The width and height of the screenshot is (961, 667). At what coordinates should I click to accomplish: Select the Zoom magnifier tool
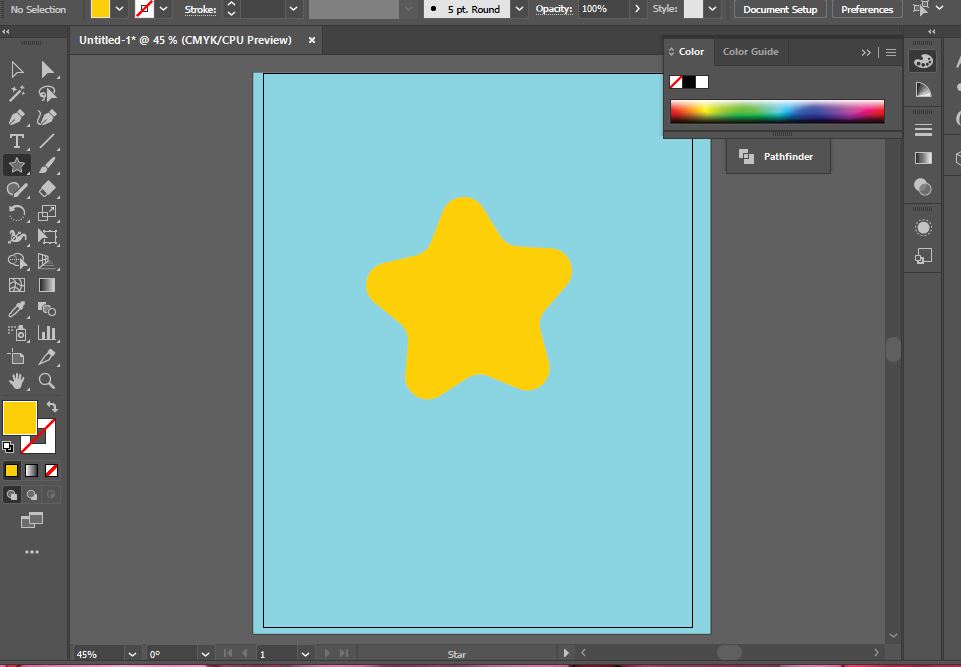pos(47,381)
